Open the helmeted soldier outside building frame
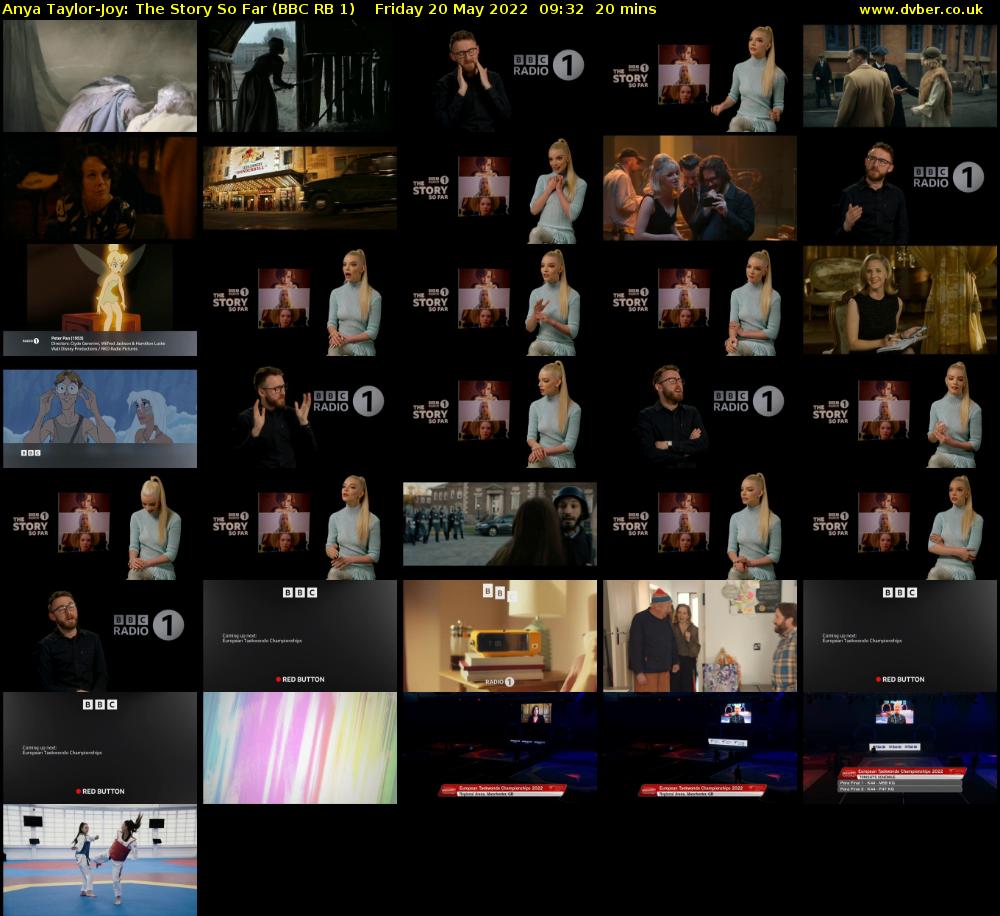 (x=500, y=524)
